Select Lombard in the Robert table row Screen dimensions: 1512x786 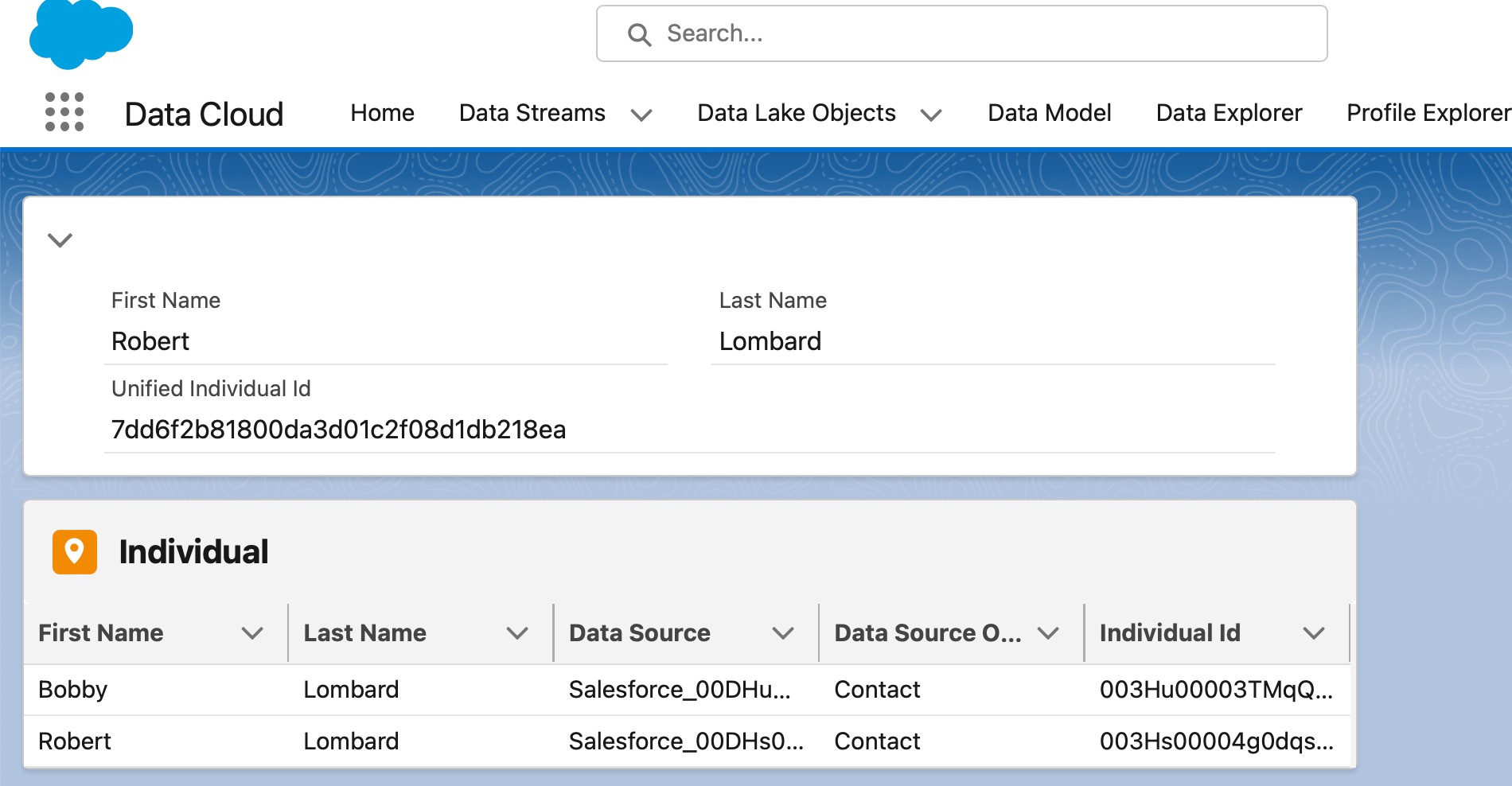tap(351, 741)
